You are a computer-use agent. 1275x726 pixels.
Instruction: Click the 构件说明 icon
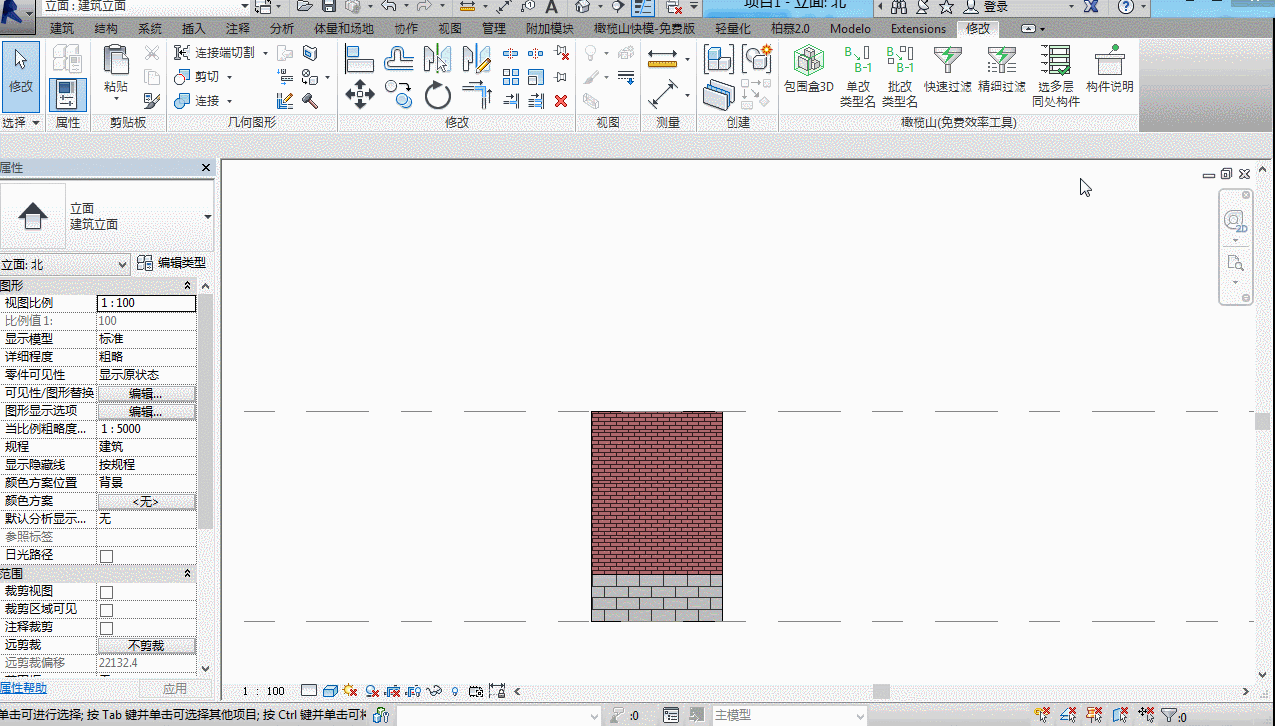point(1110,69)
